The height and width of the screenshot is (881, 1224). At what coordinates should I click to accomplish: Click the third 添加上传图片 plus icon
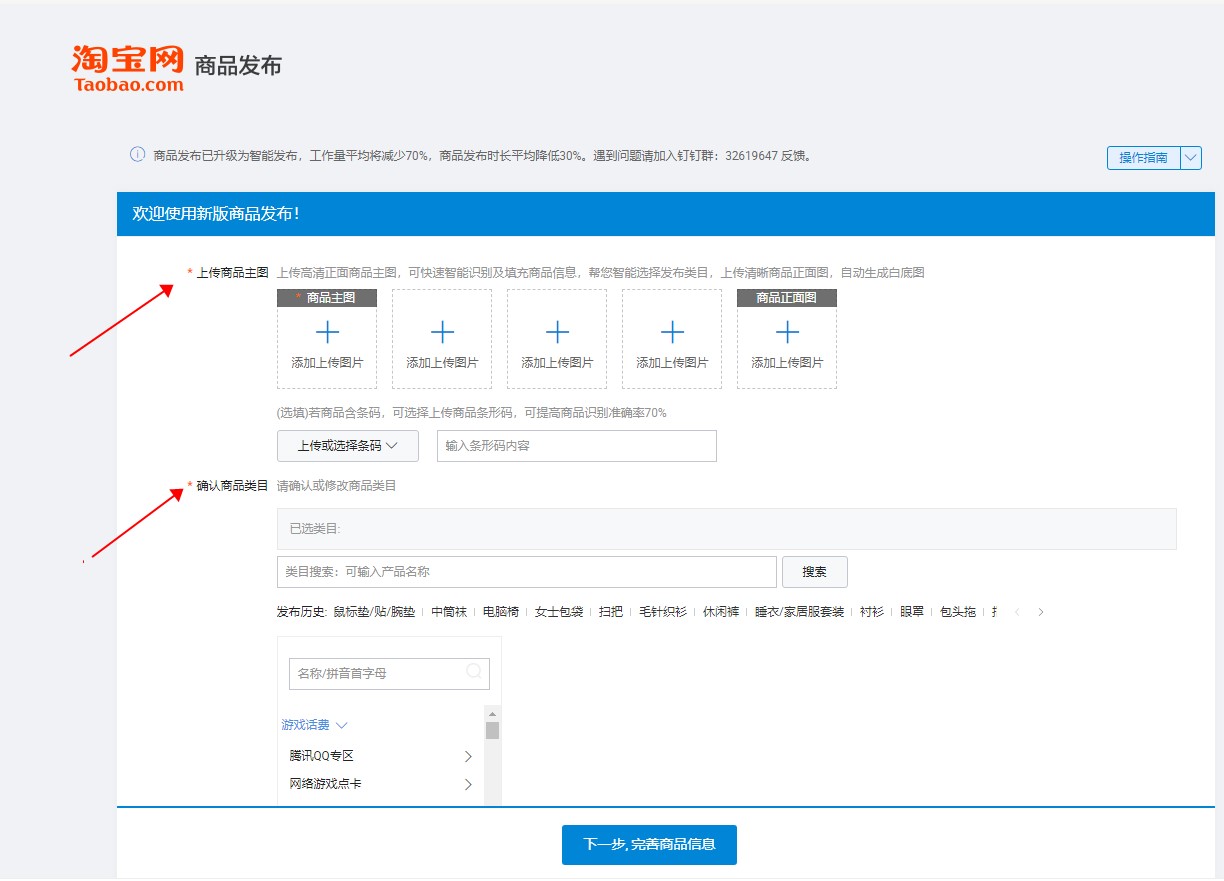pyautogui.click(x=557, y=330)
